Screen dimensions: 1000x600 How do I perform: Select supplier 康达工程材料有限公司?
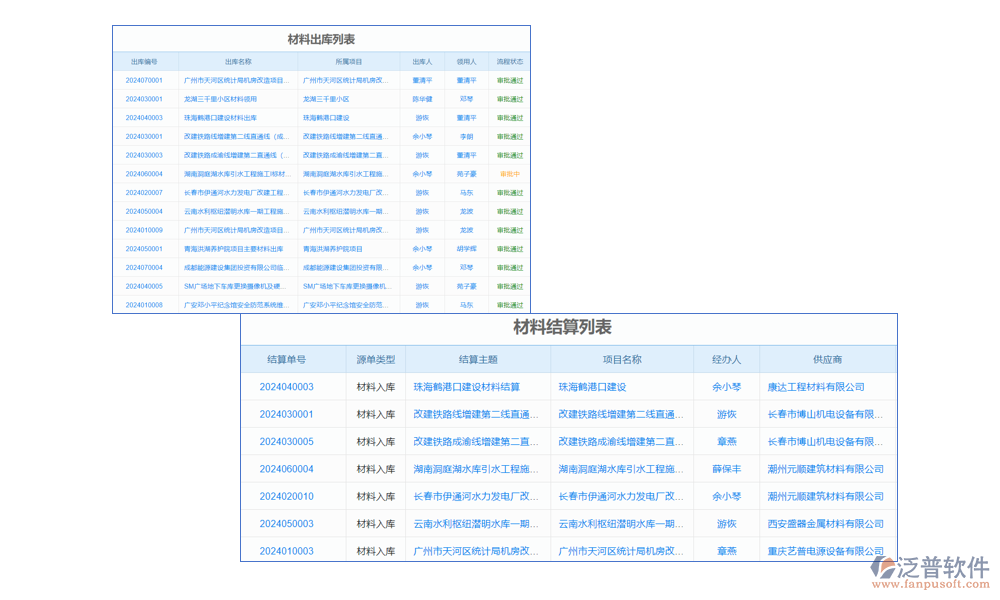point(815,386)
